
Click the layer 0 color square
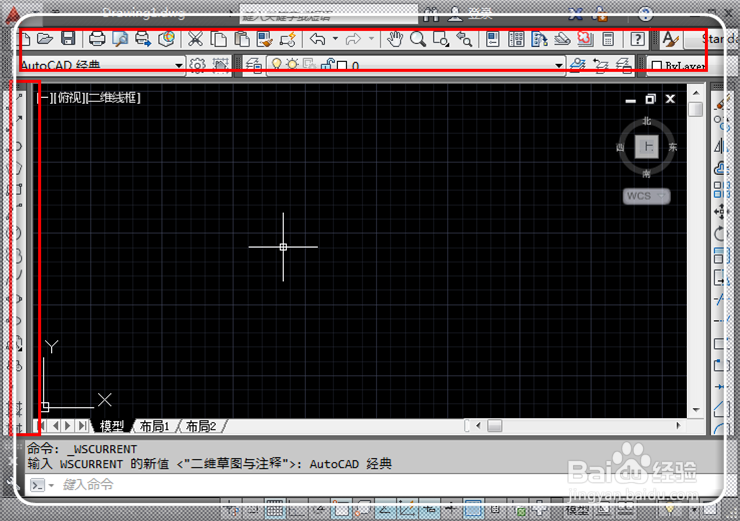tap(342, 66)
